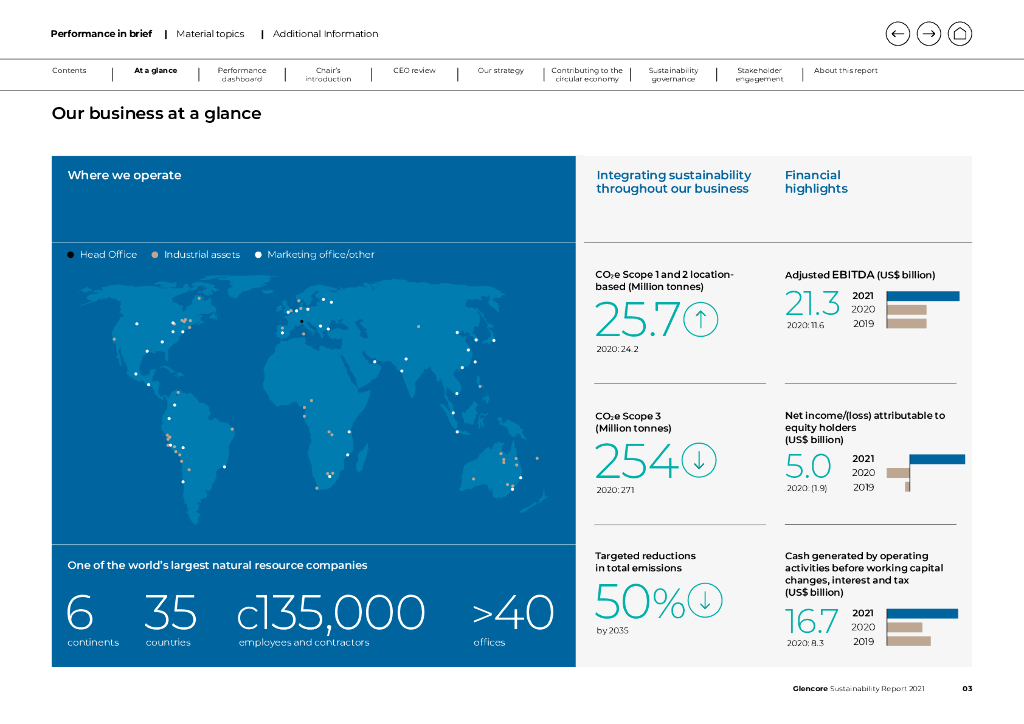Click the up arrow beside 25.7

pos(700,320)
